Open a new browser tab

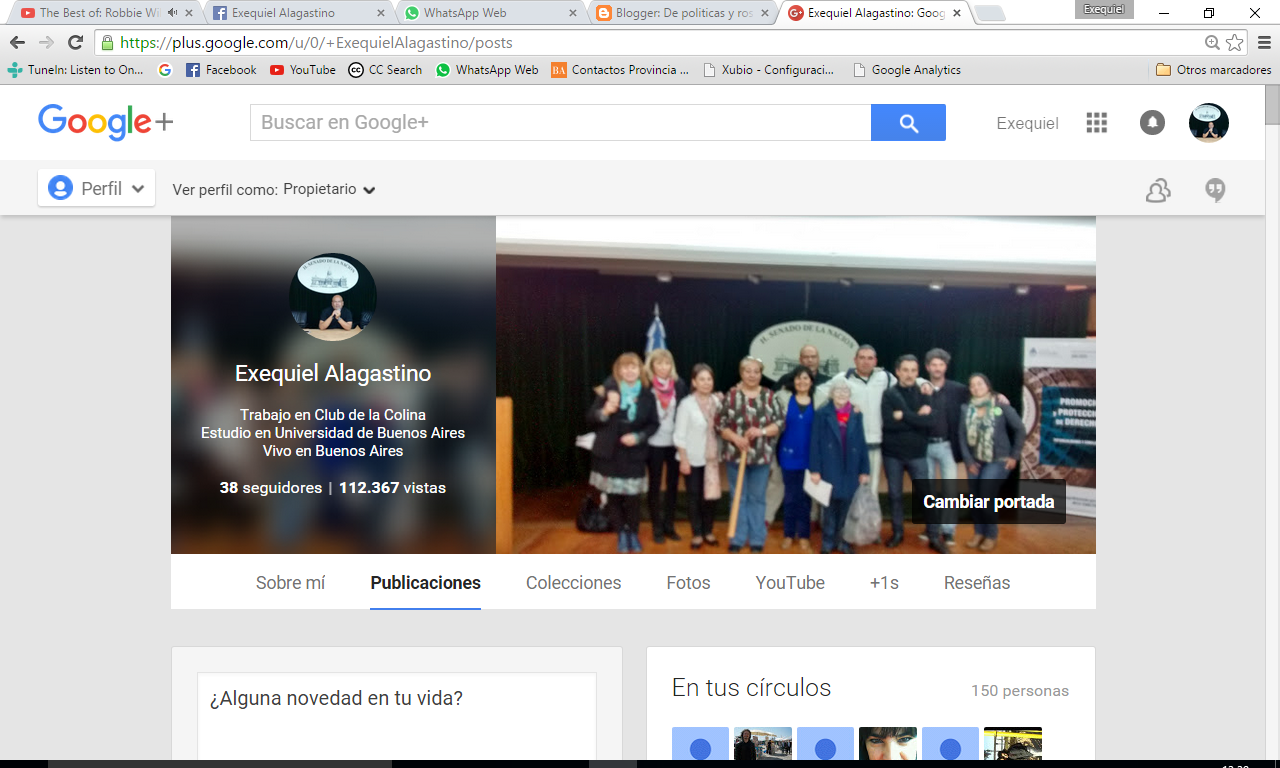pyautogui.click(x=989, y=13)
